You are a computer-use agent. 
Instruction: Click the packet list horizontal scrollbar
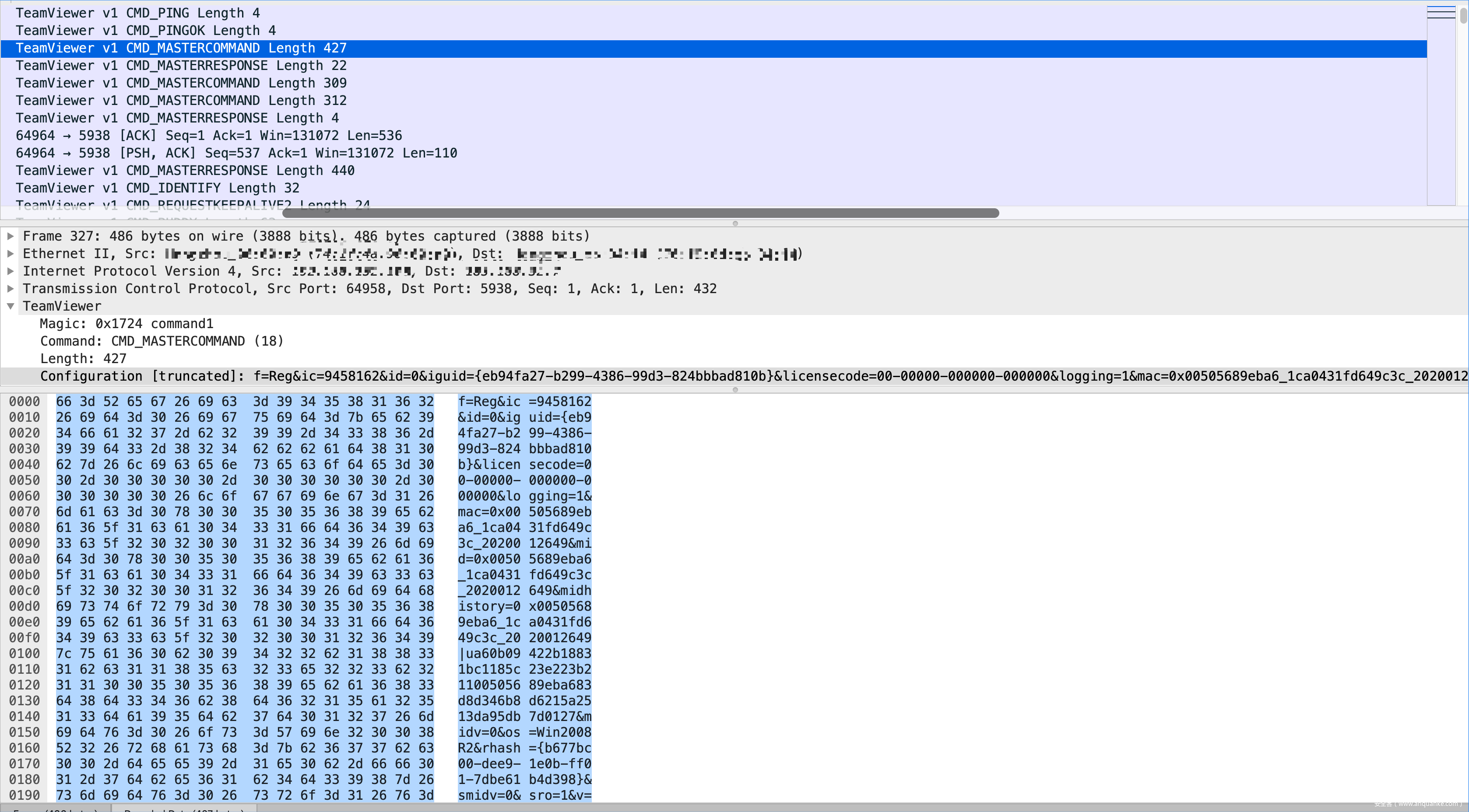(640, 213)
